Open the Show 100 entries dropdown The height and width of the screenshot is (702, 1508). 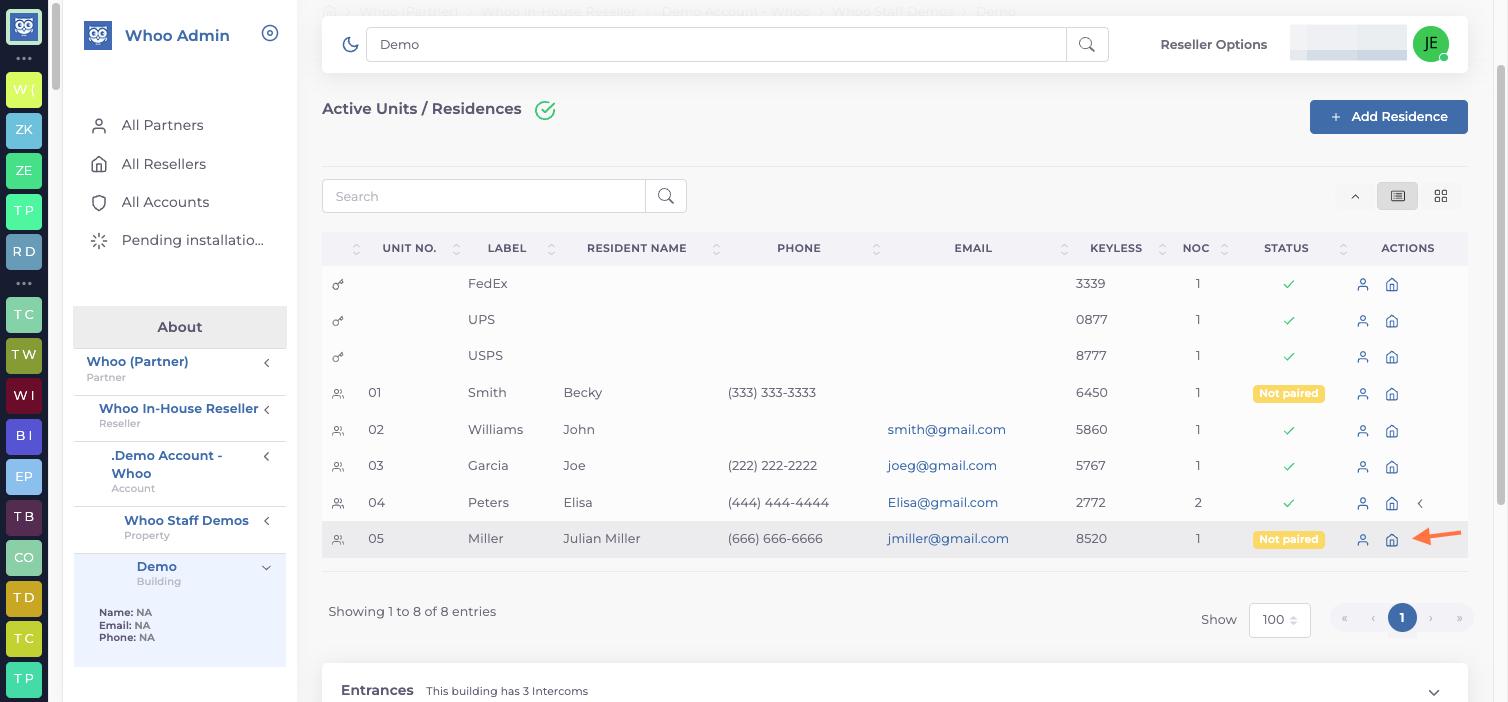click(x=1279, y=620)
